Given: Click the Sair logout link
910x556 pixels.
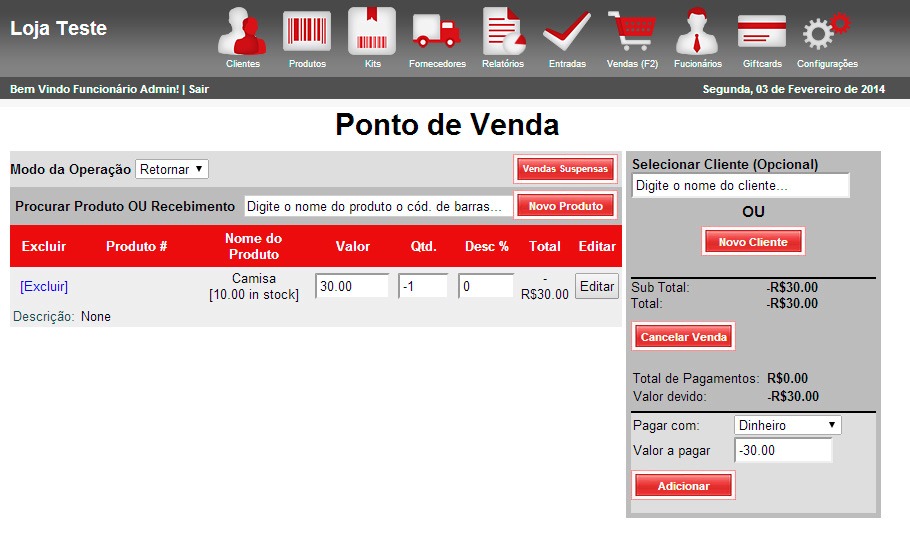Looking at the screenshot, I should pyautogui.click(x=199, y=89).
